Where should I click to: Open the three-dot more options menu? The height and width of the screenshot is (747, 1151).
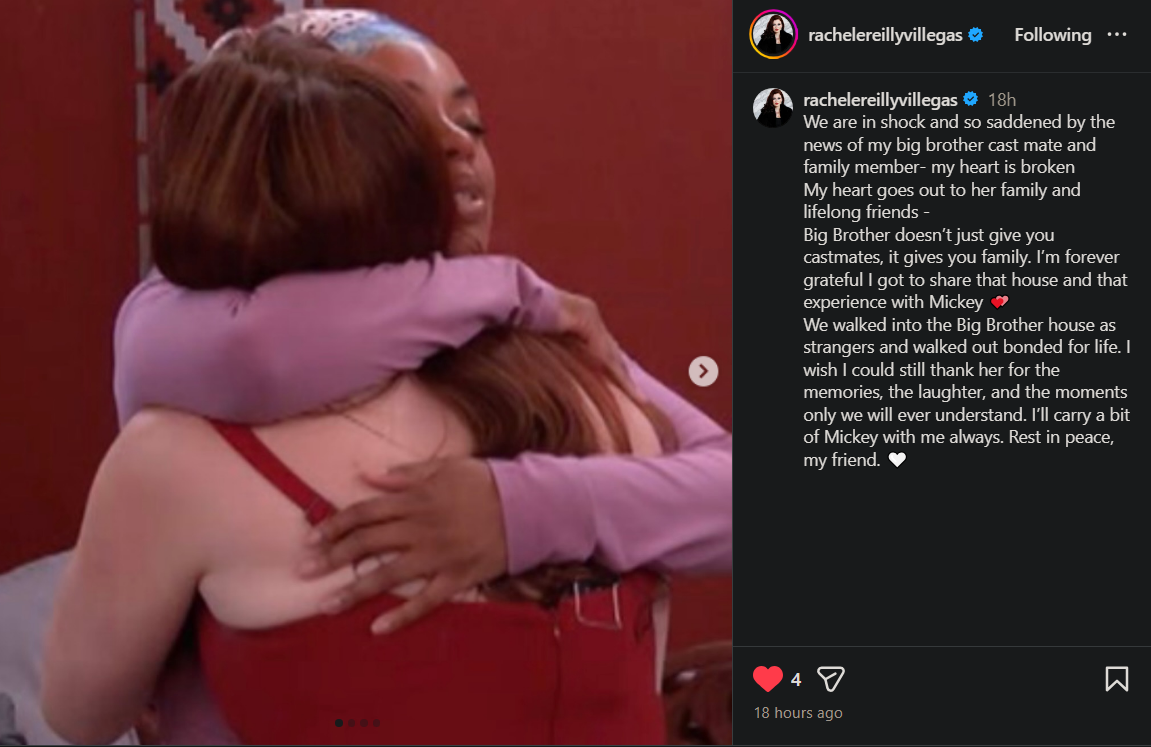1116,34
